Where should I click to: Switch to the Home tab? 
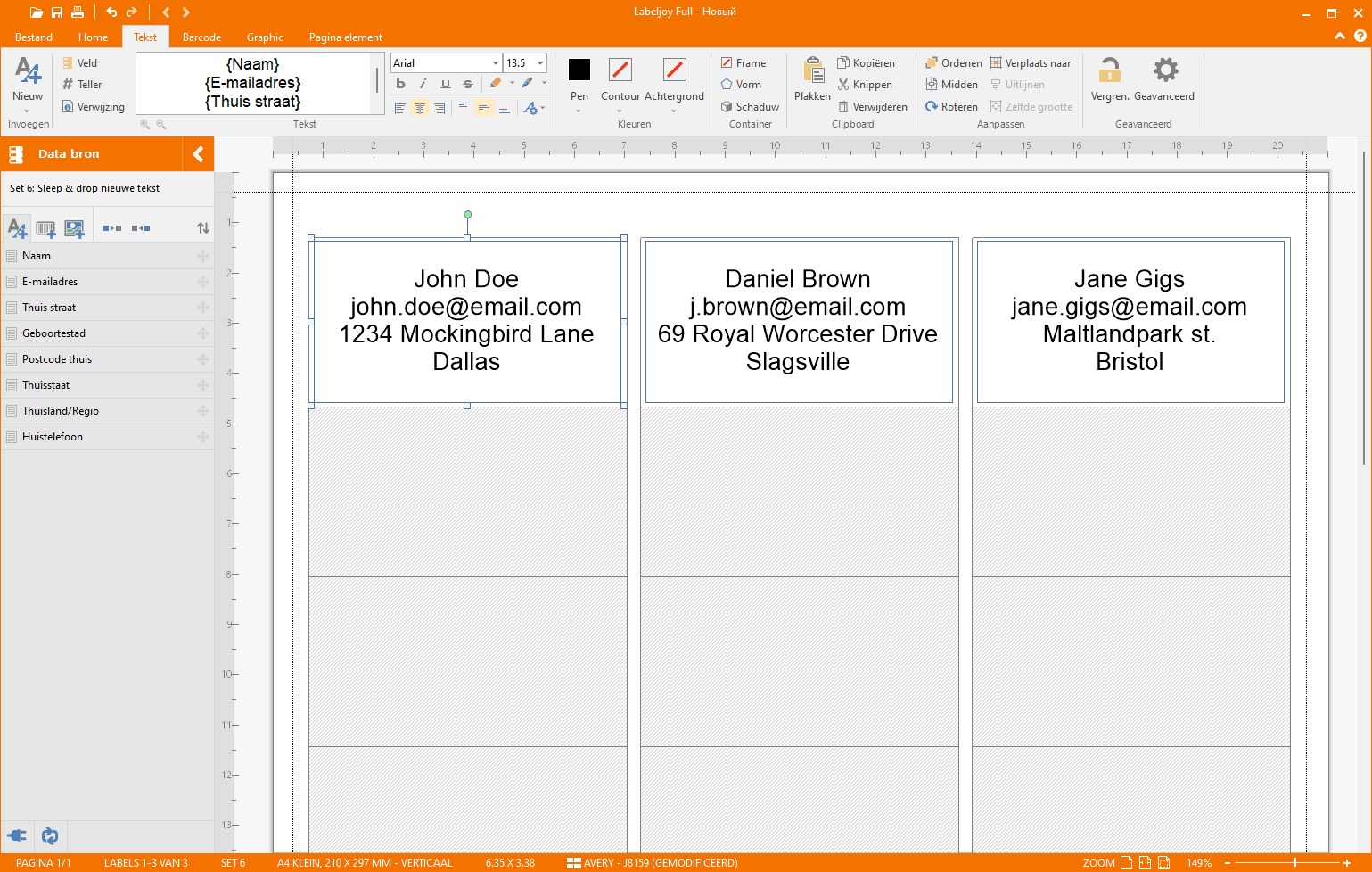(93, 37)
